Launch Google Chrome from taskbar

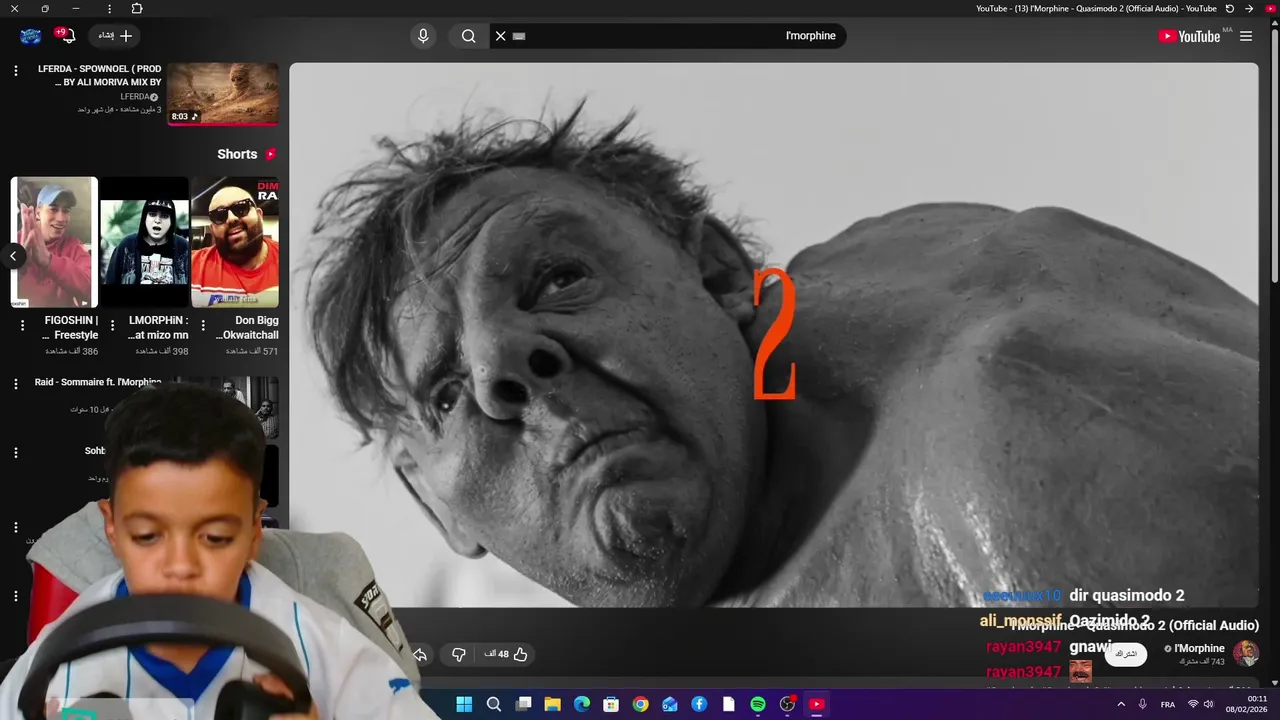click(640, 704)
